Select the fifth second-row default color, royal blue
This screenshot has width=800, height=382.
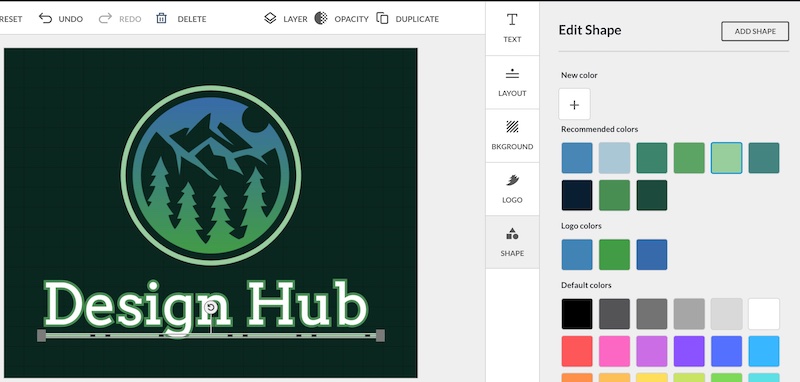tap(727, 351)
